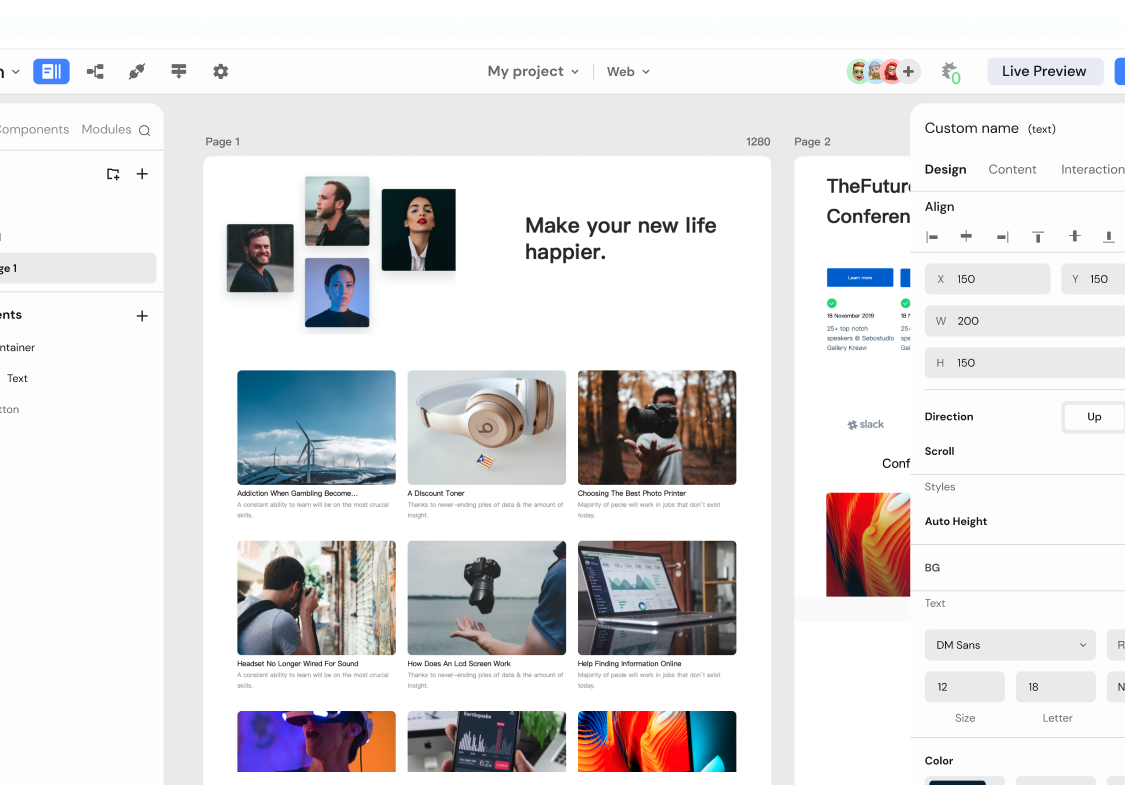Add a new folder in pages panel
1125x785 pixels.
click(113, 174)
